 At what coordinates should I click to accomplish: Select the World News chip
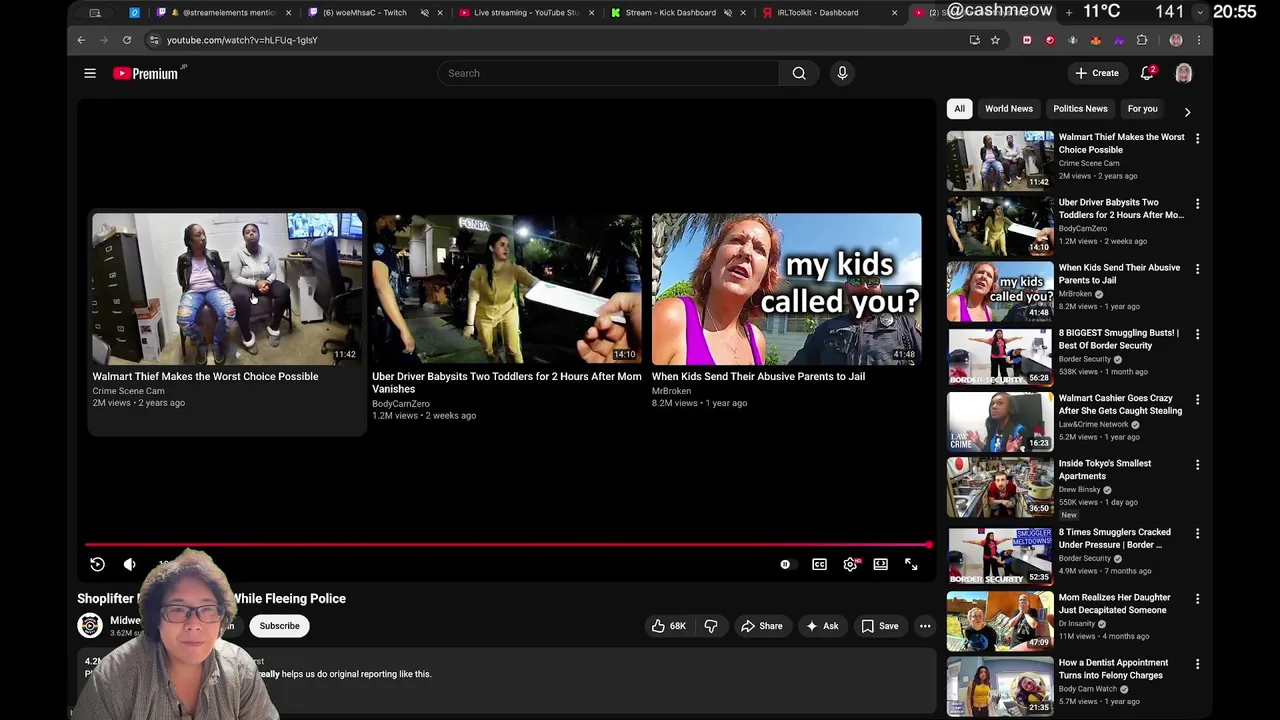coord(1008,109)
